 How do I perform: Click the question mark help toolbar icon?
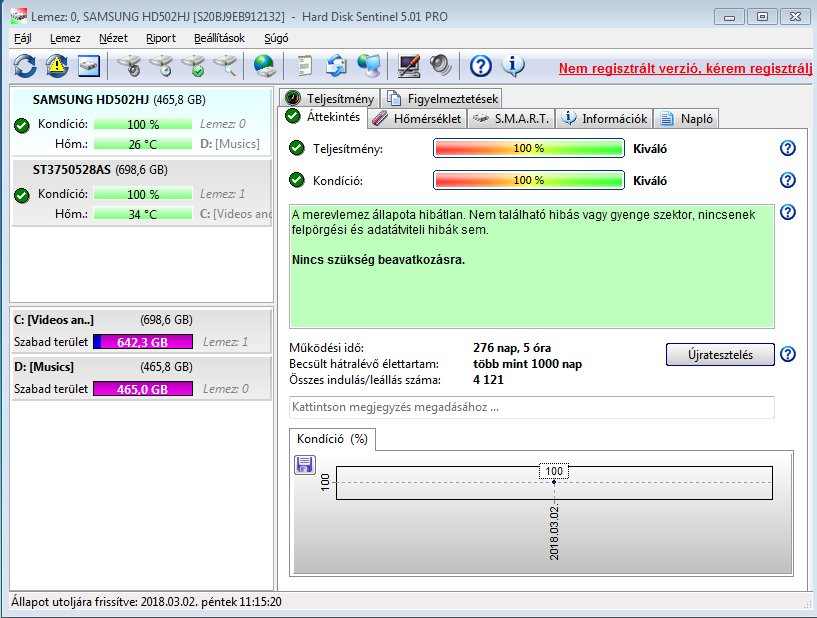pos(480,66)
